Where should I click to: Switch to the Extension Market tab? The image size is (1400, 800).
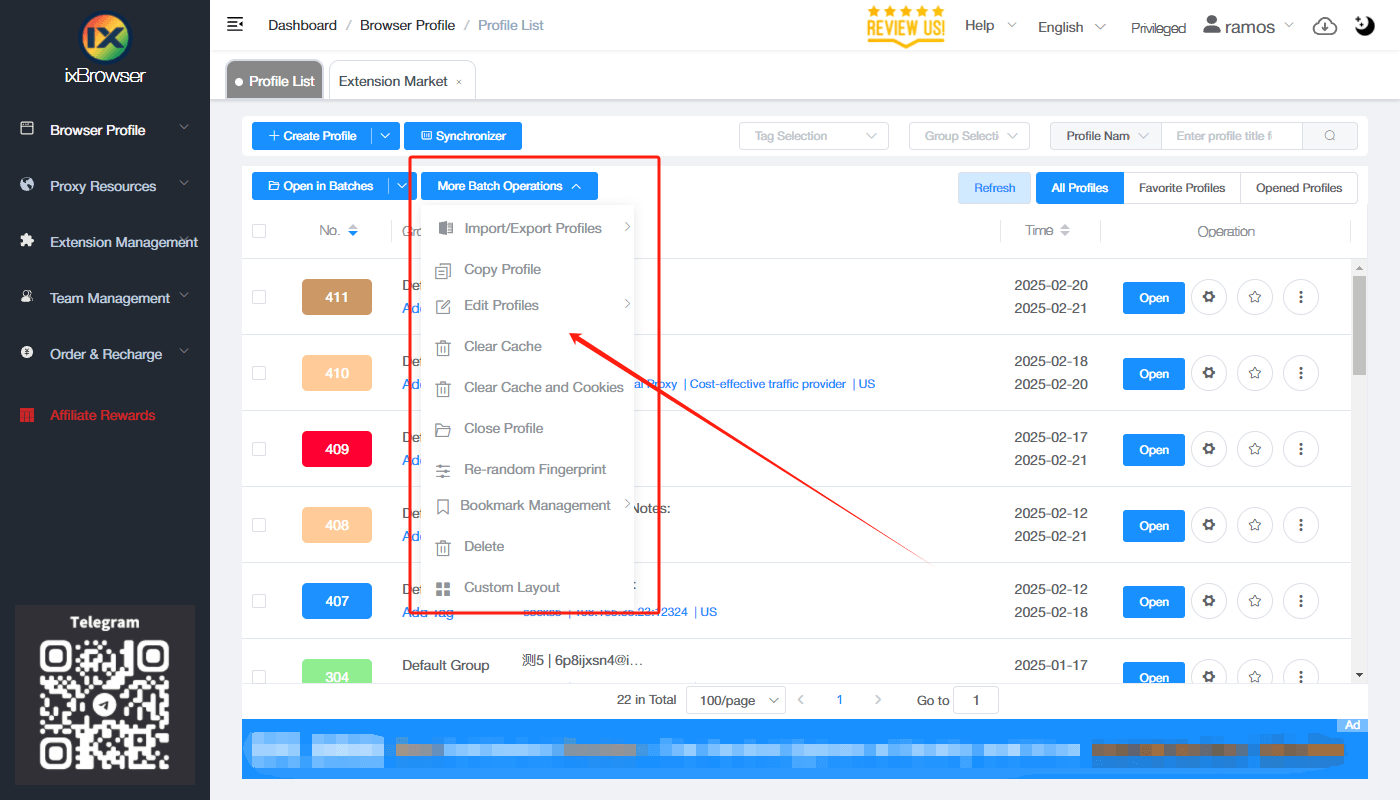click(393, 79)
